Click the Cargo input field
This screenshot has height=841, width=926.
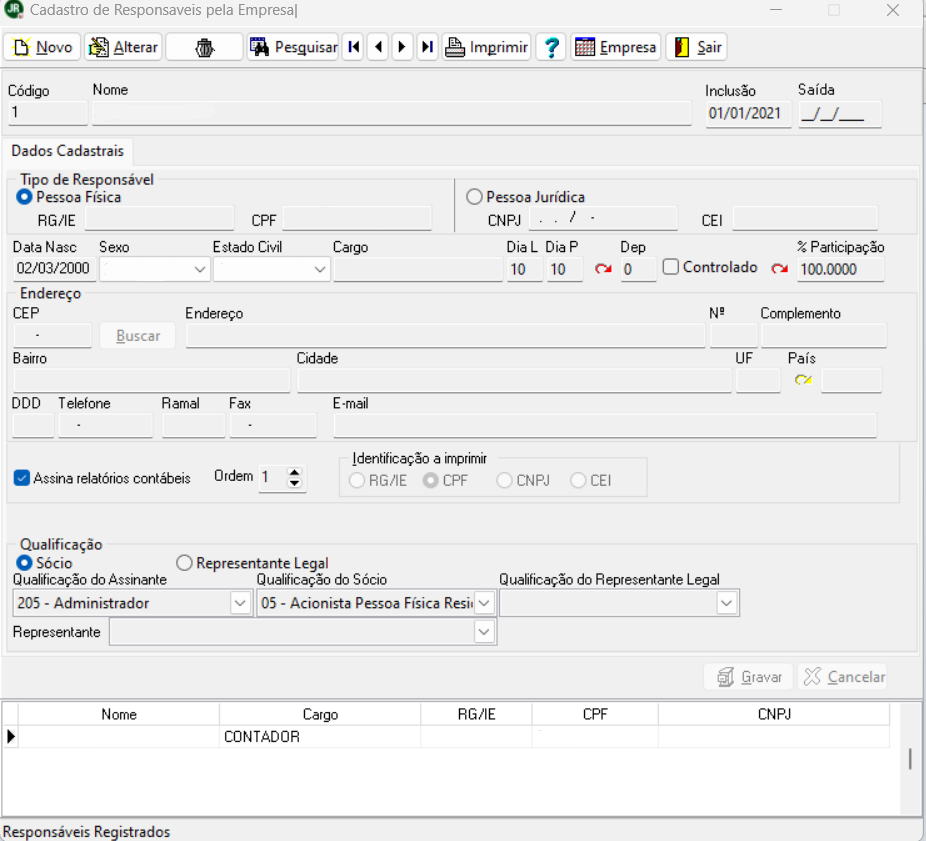coord(418,269)
